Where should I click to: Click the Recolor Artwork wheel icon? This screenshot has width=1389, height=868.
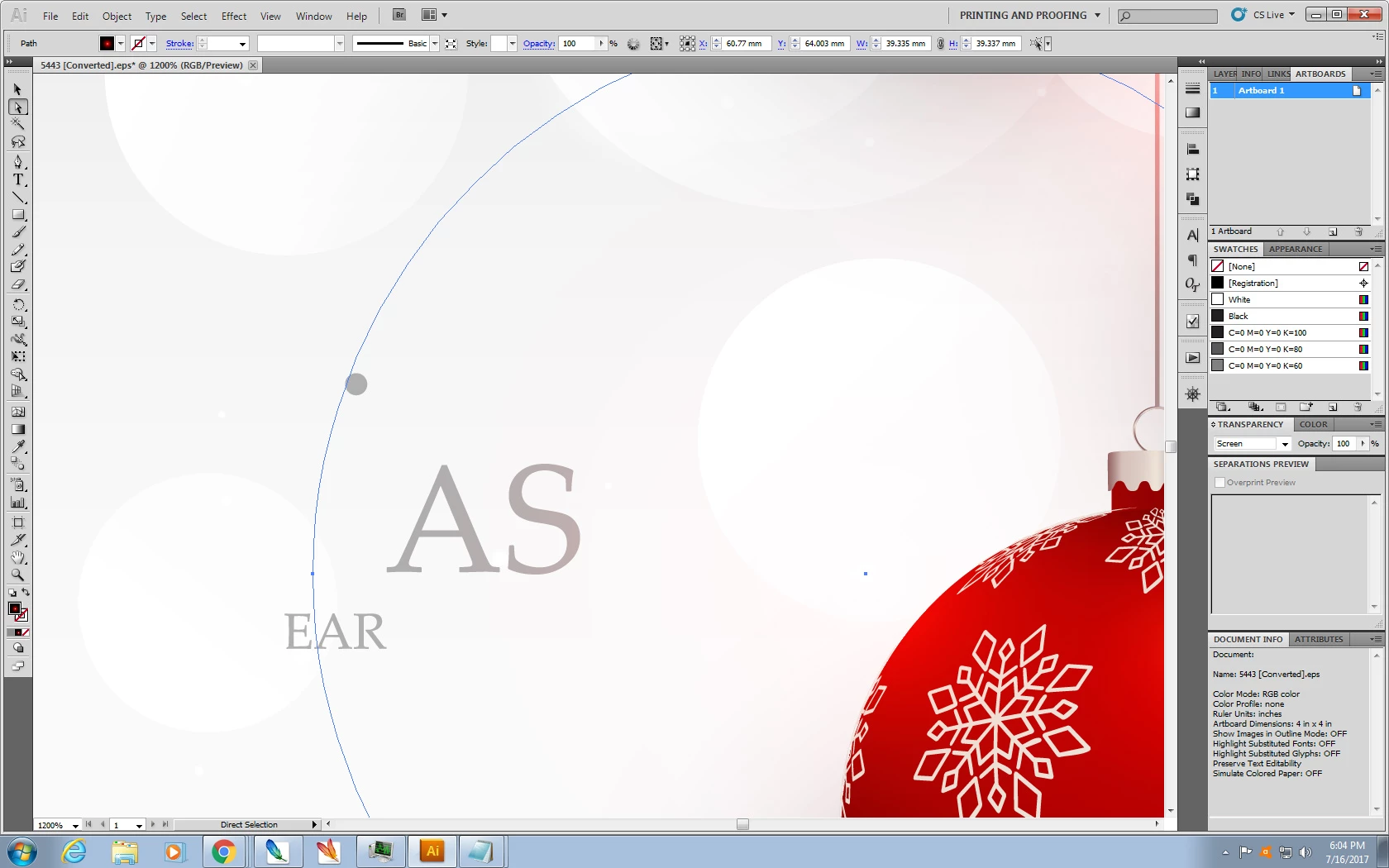tap(633, 44)
